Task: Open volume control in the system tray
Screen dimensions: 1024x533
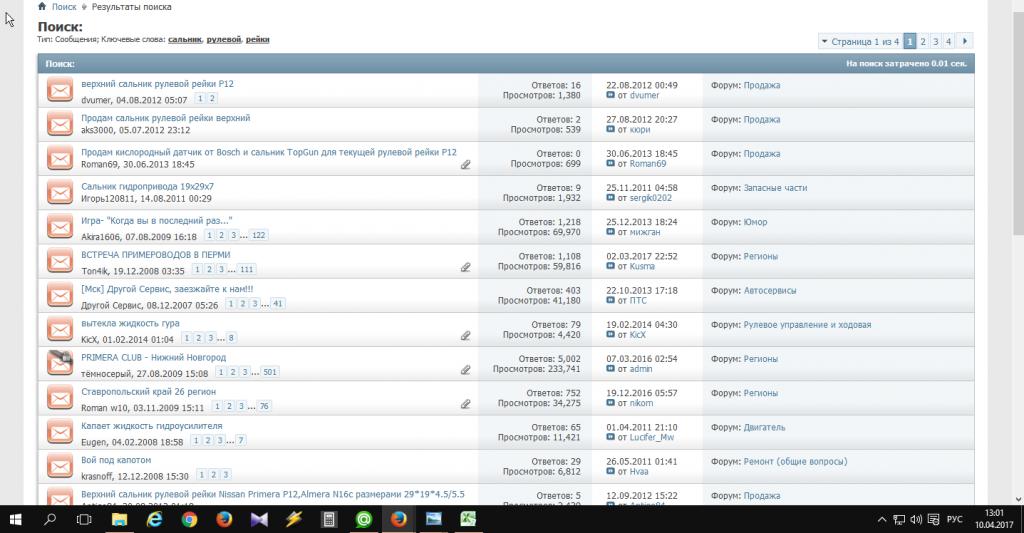Action: (x=916, y=520)
